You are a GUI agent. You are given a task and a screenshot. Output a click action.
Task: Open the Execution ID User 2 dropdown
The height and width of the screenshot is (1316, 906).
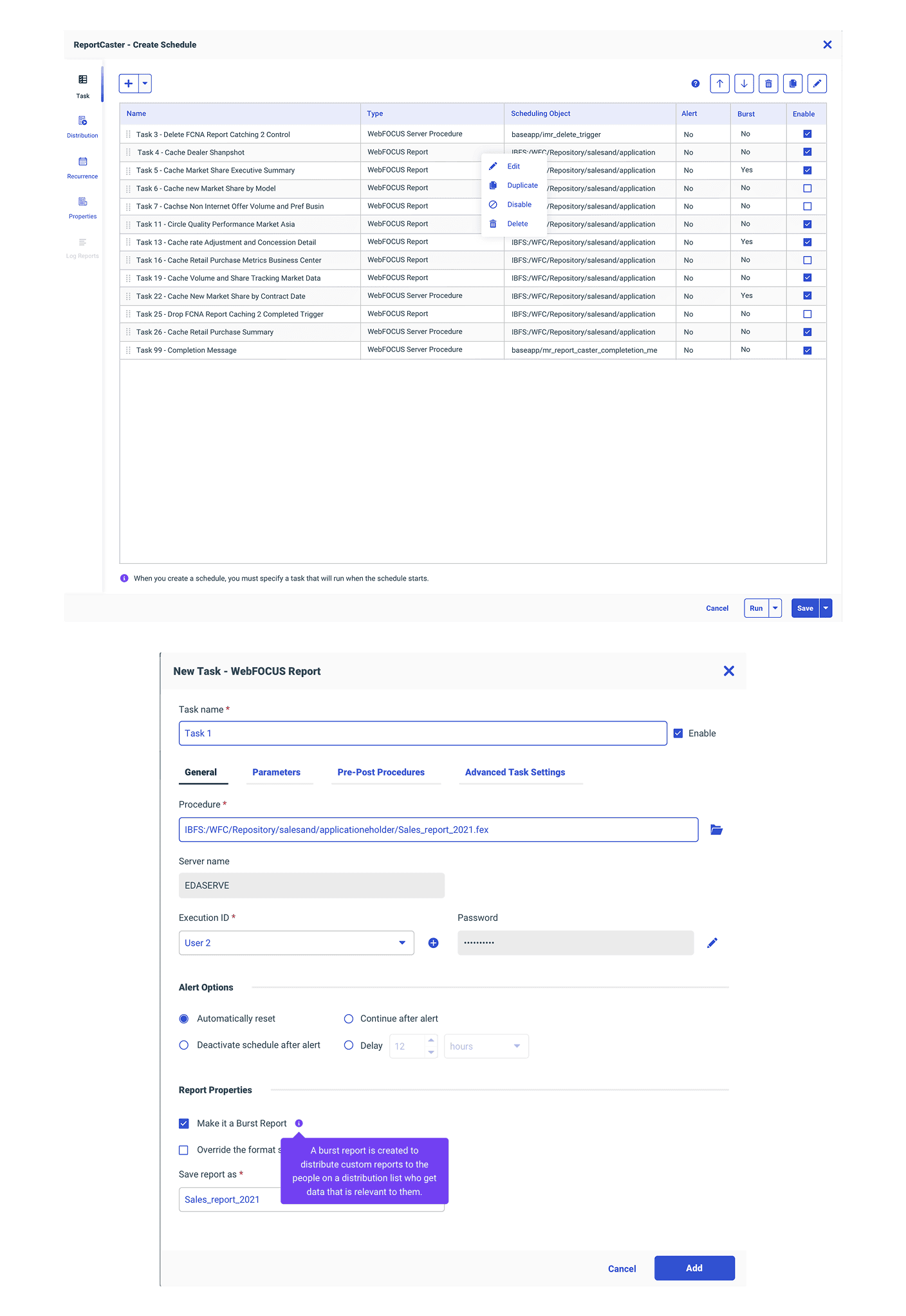pos(296,943)
